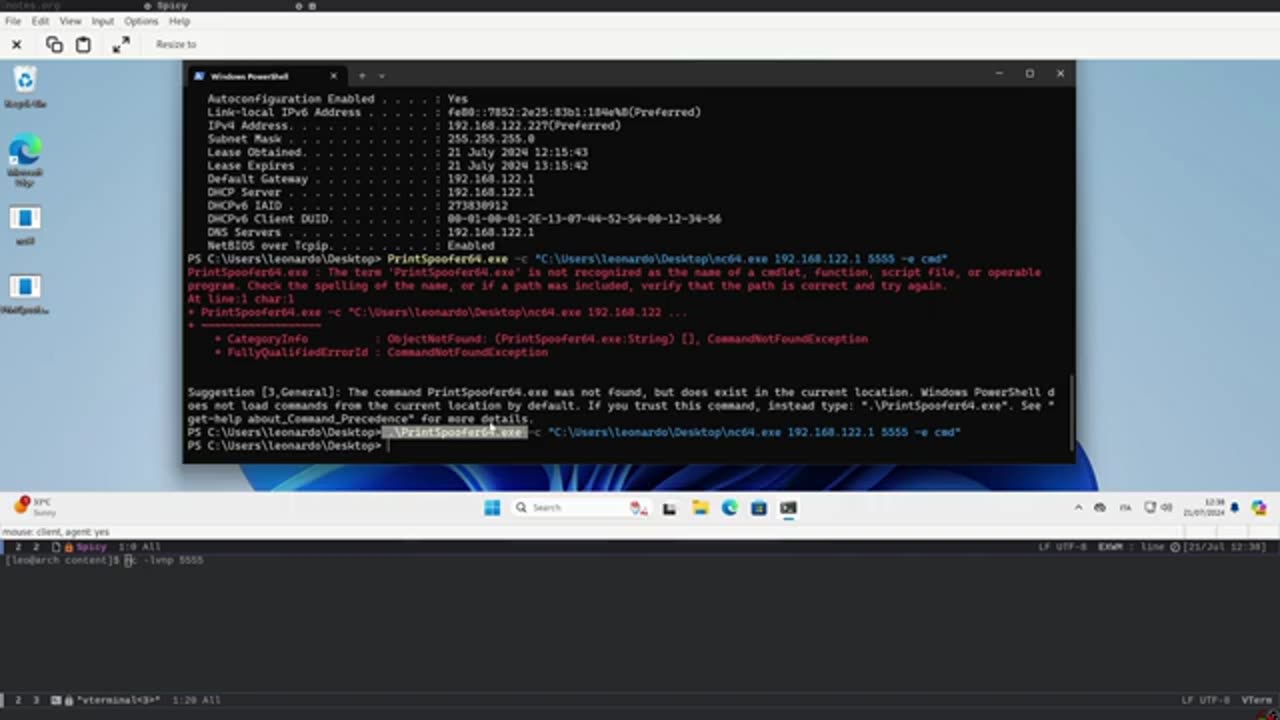
Task: Open the Microsoft Edge desktop shortcut
Action: click(x=25, y=160)
